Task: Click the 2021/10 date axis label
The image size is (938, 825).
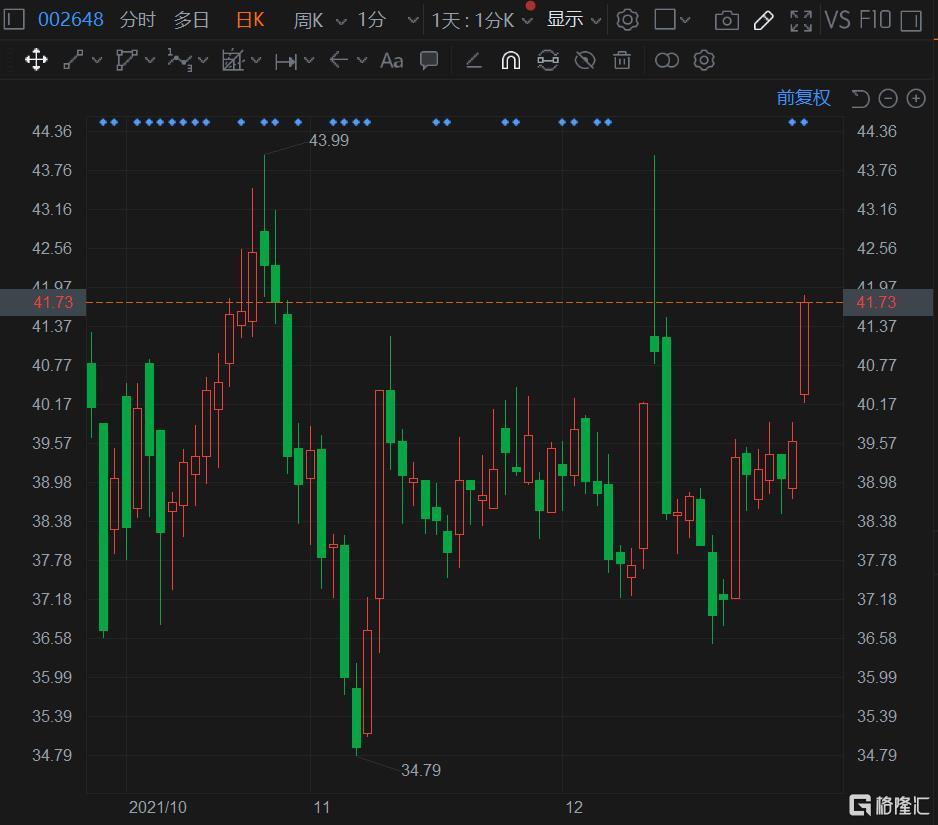Action: [157, 808]
